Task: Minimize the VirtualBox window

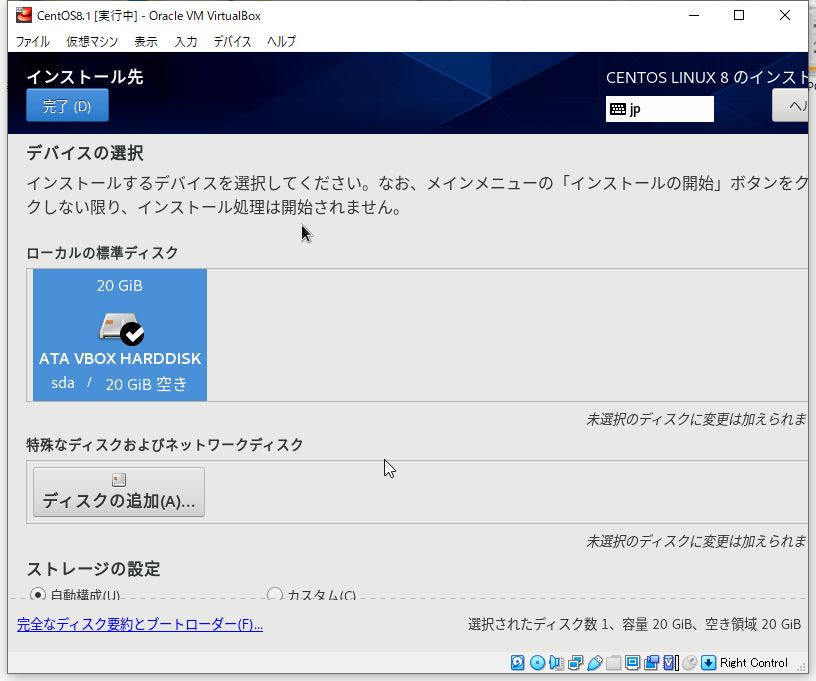Action: 694,15
